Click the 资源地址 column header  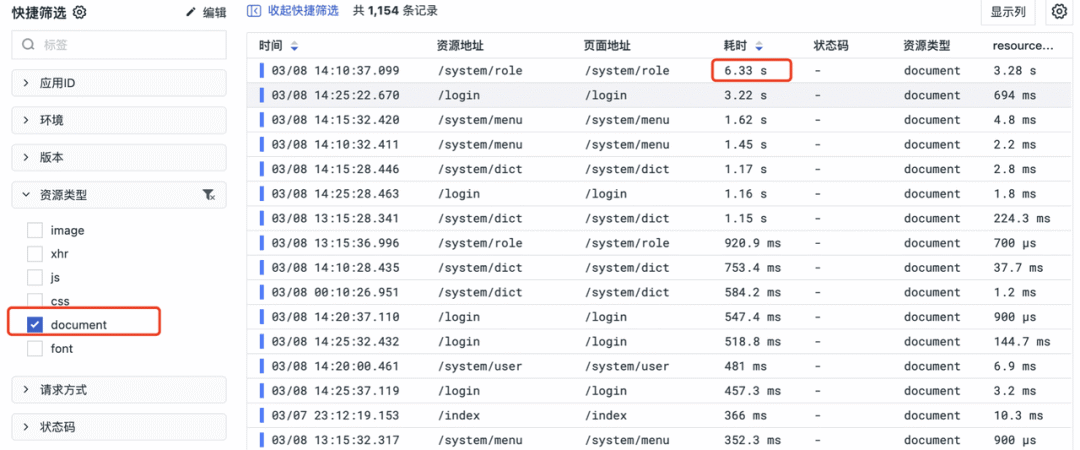[460, 46]
